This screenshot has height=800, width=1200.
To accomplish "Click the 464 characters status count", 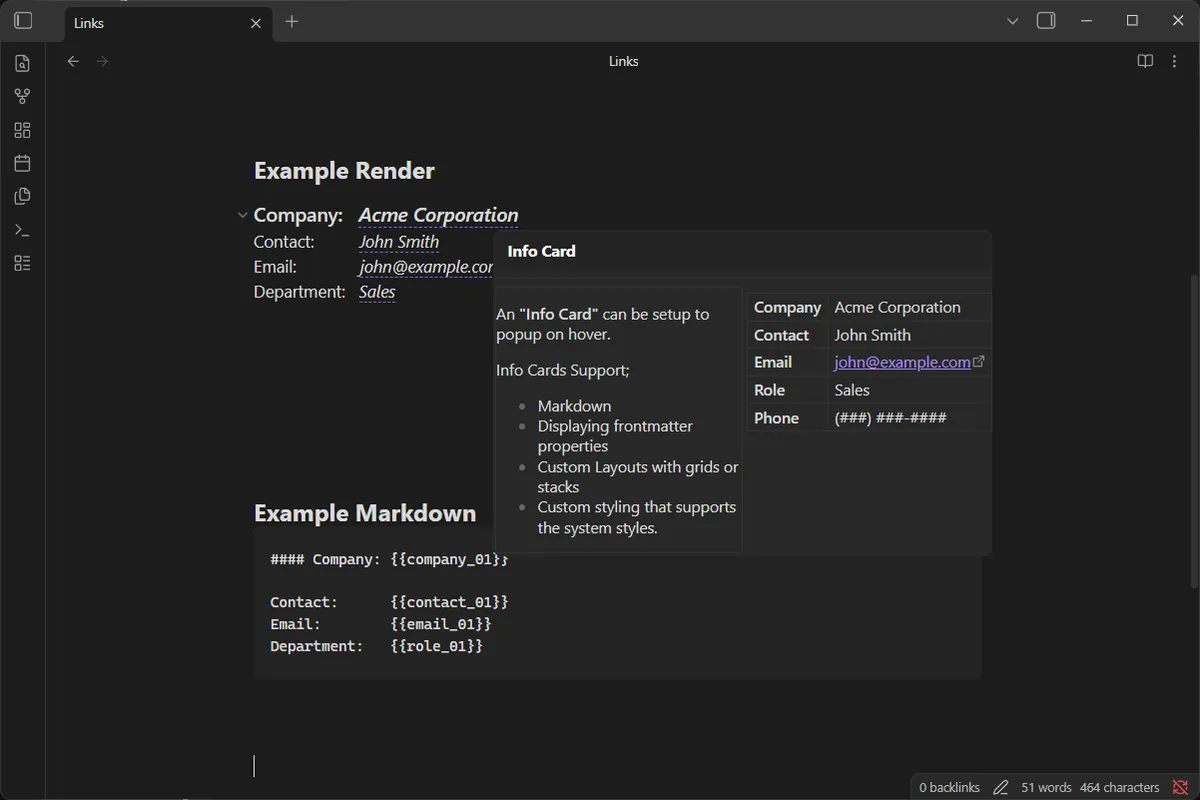I will point(1119,788).
